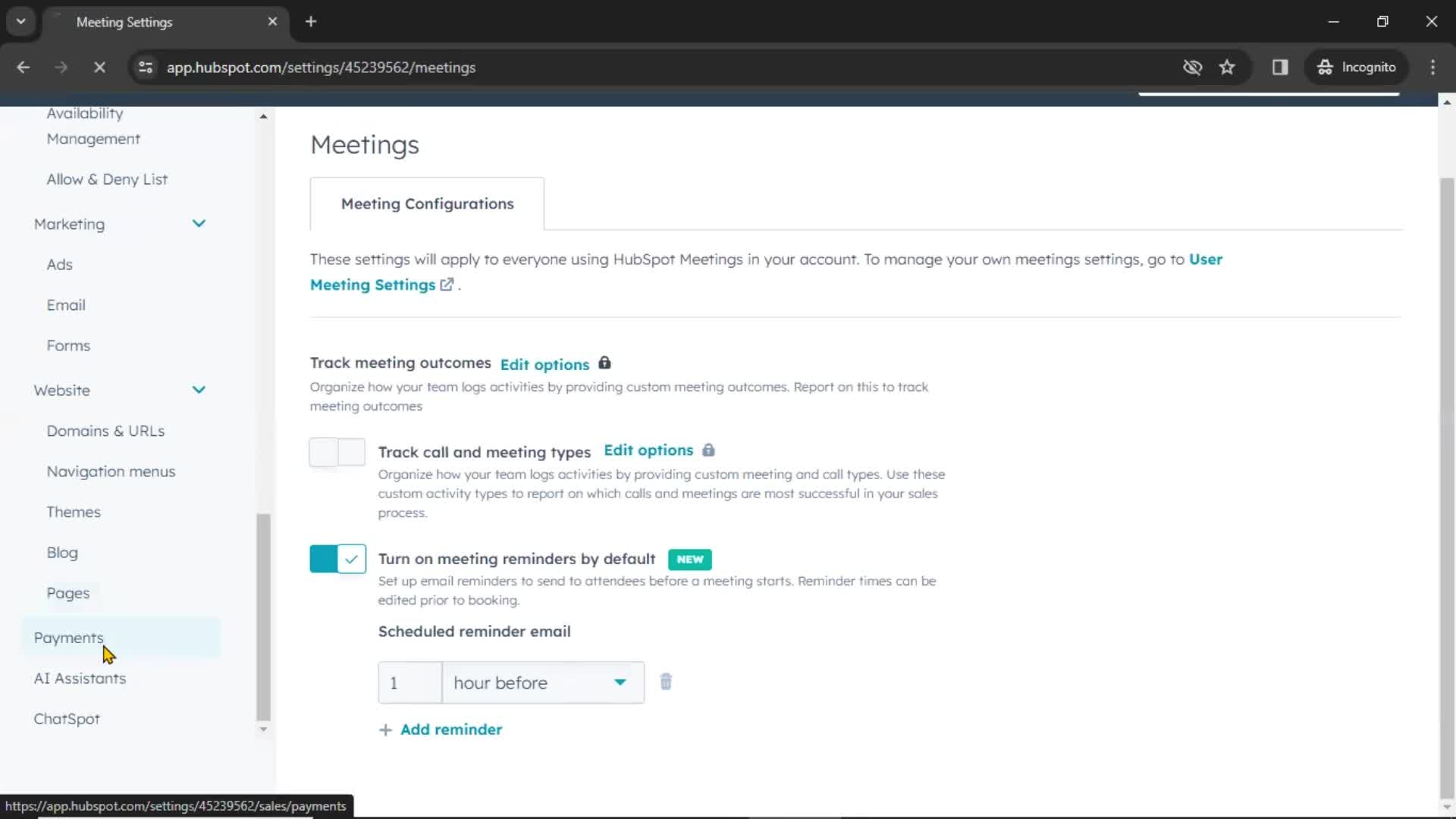Click the lock icon next to Edit options
Image resolution: width=1456 pixels, height=819 pixels.
[605, 362]
